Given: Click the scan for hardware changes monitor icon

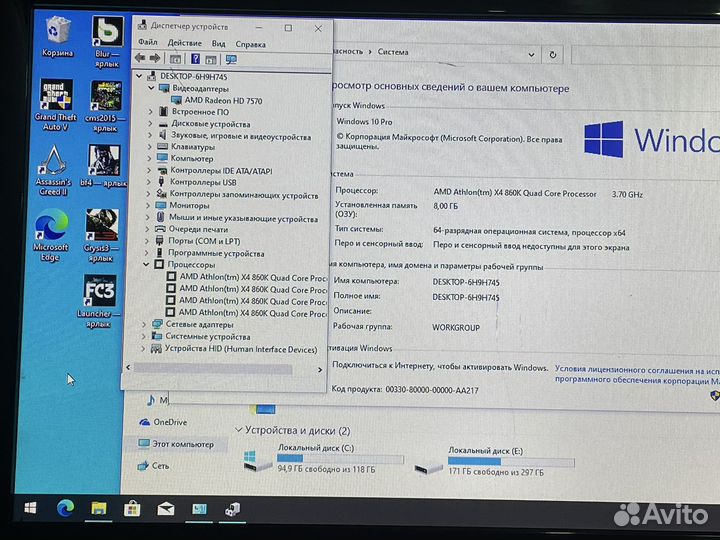Looking at the screenshot, I should pyautogui.click(x=231, y=59).
